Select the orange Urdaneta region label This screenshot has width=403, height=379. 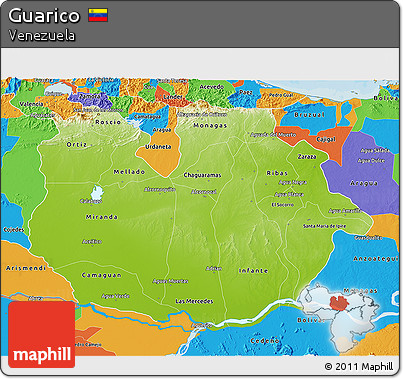point(158,147)
